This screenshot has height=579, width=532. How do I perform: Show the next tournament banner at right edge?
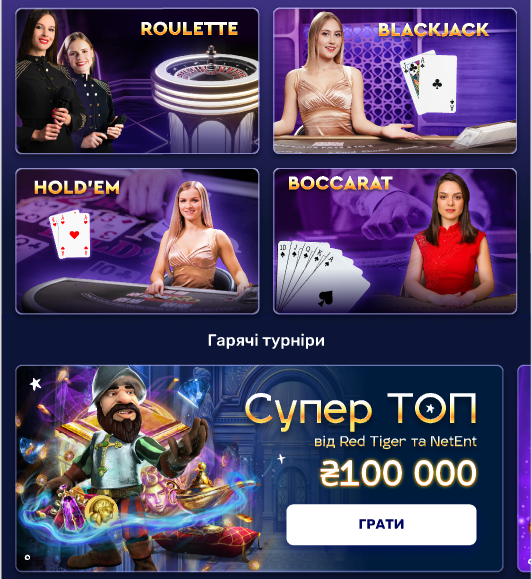(524, 468)
